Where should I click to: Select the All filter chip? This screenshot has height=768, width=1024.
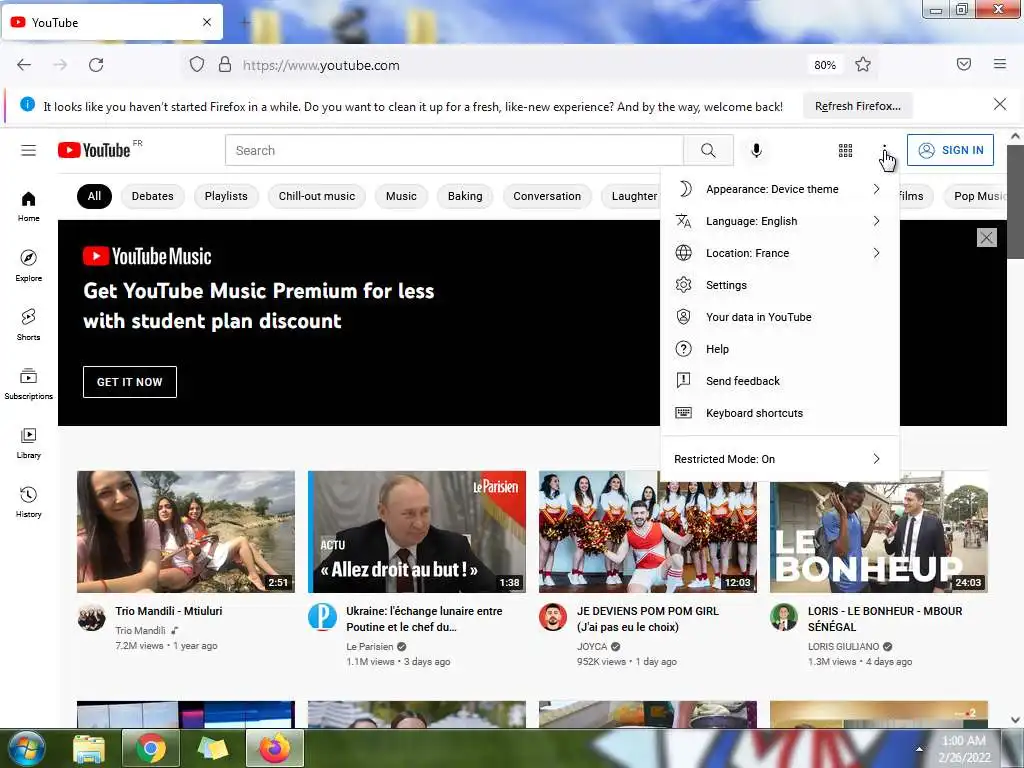(94, 196)
